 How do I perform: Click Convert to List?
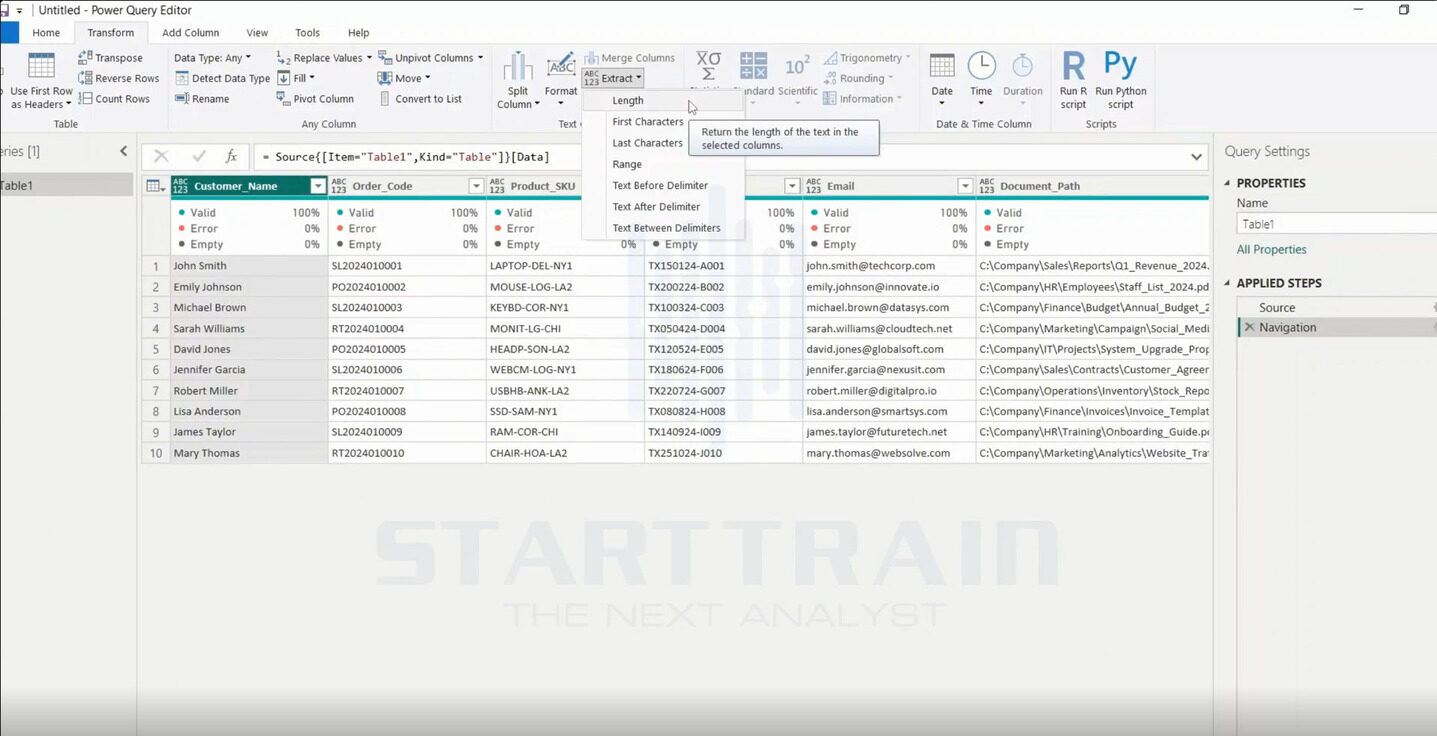(420, 99)
